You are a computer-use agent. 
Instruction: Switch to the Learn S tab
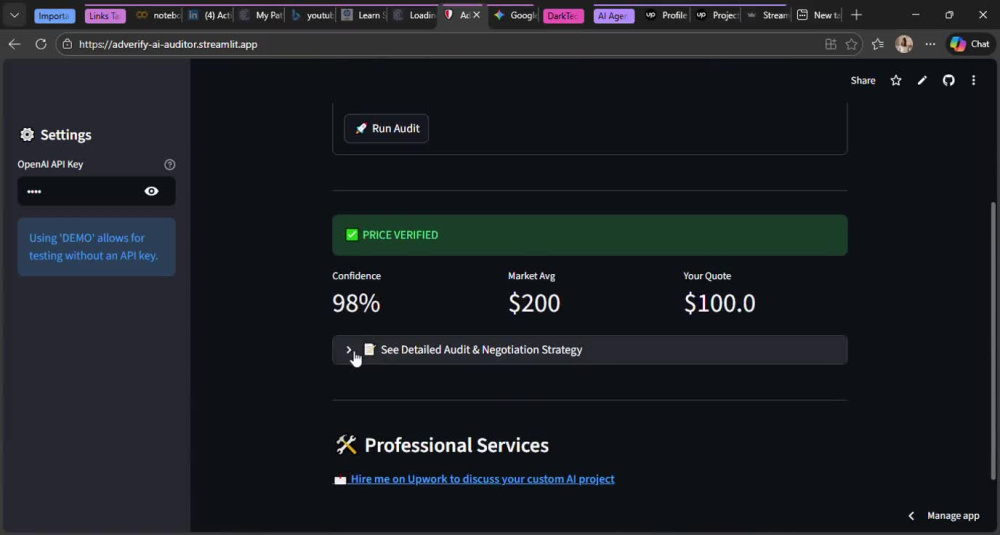(363, 15)
